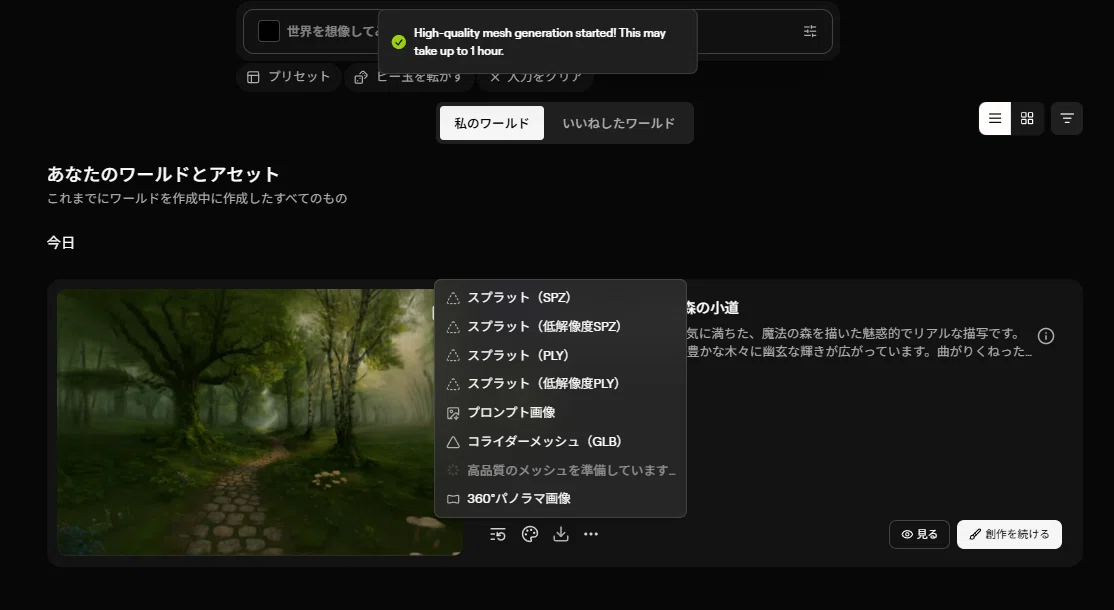This screenshot has width=1114, height=610.
Task: Click the info icon beside world description
Action: point(1045,336)
